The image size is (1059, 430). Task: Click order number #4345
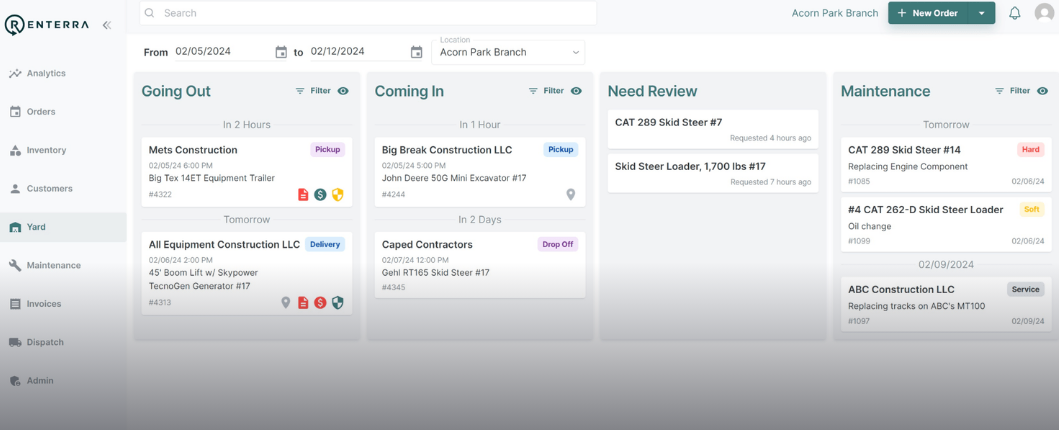tap(393, 288)
